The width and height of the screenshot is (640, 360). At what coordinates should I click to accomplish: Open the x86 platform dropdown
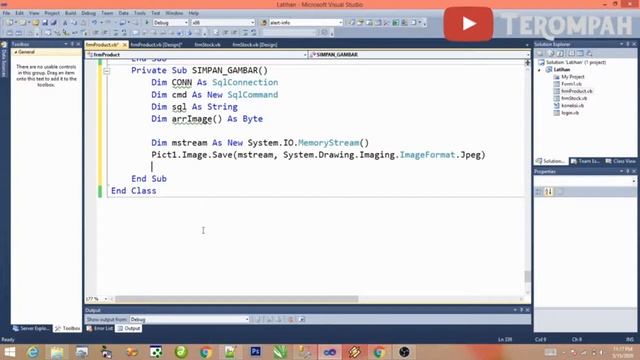(x=223, y=22)
